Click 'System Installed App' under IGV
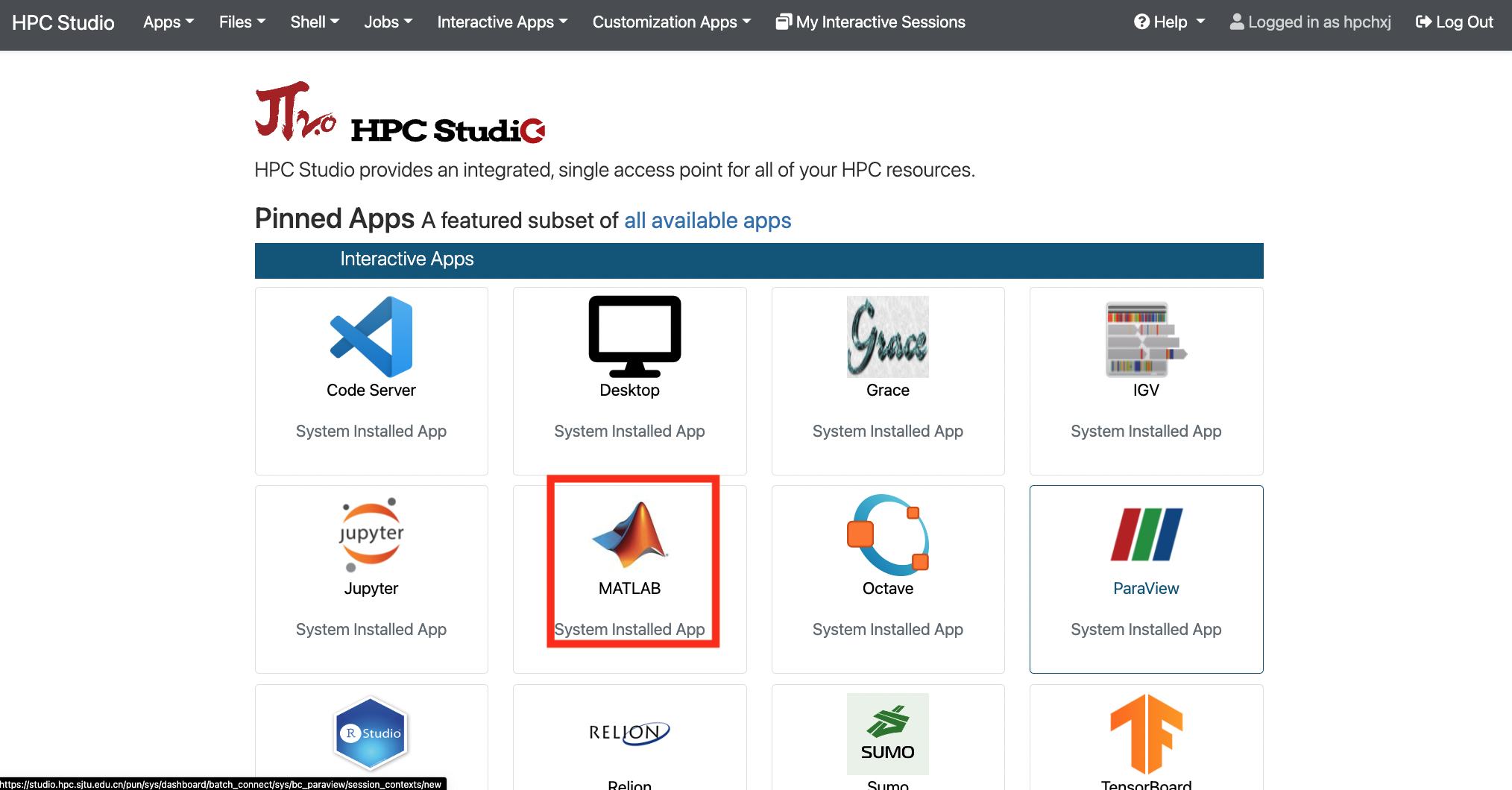The image size is (1512, 790). pyautogui.click(x=1146, y=432)
